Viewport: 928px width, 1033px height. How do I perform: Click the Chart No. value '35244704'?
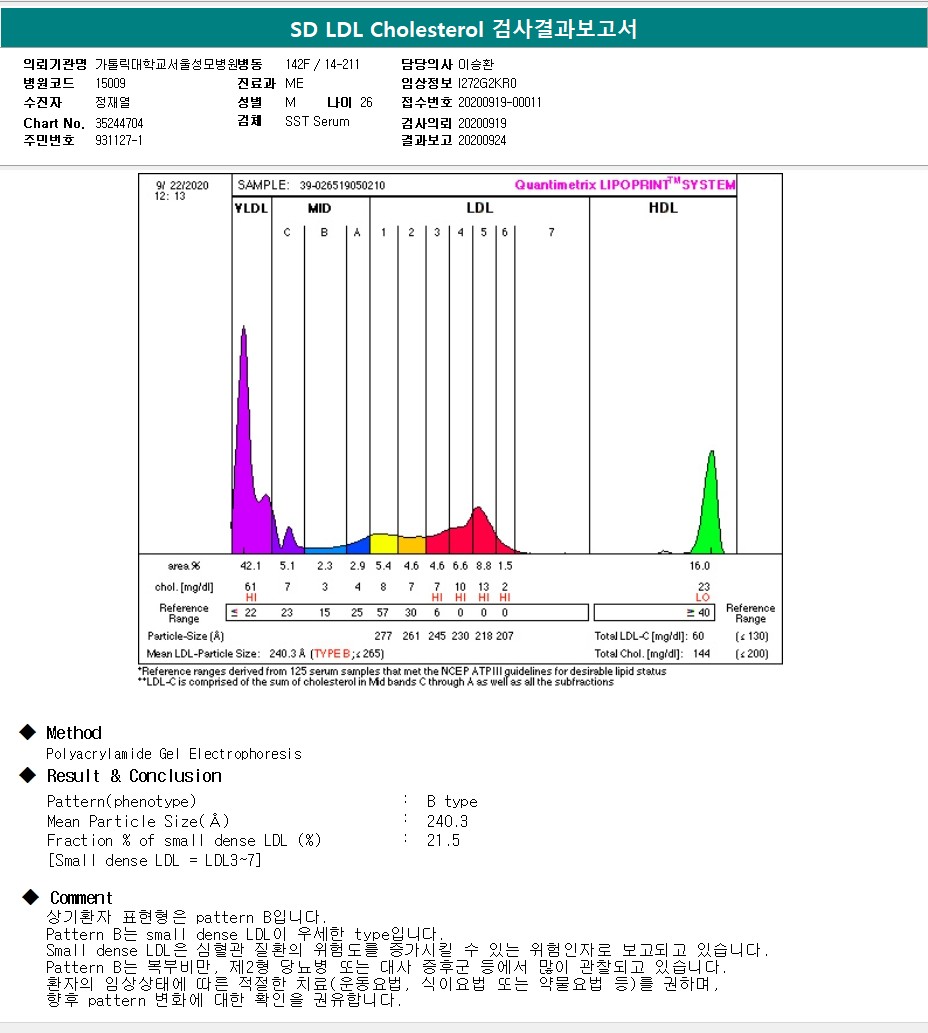119,123
